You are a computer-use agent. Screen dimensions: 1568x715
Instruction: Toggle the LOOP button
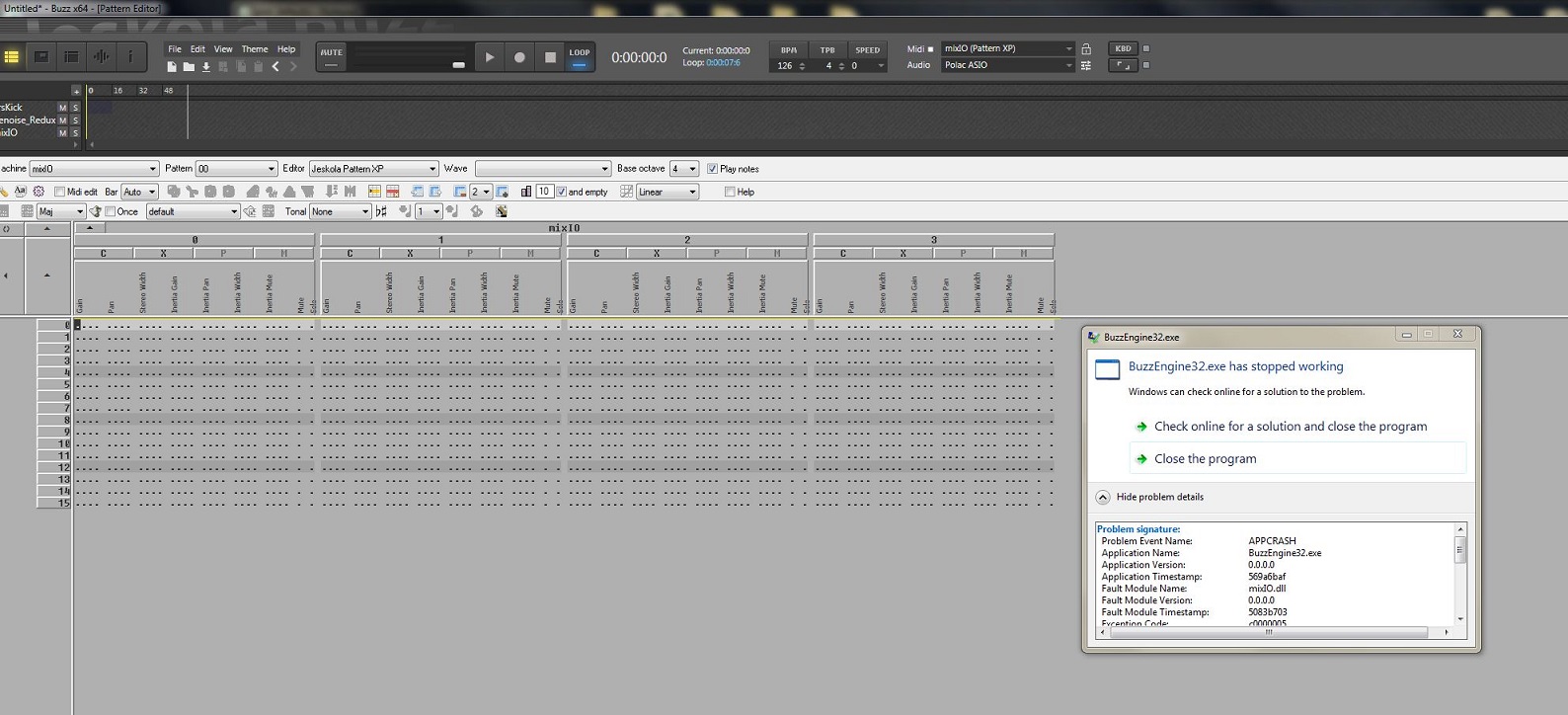(x=580, y=57)
